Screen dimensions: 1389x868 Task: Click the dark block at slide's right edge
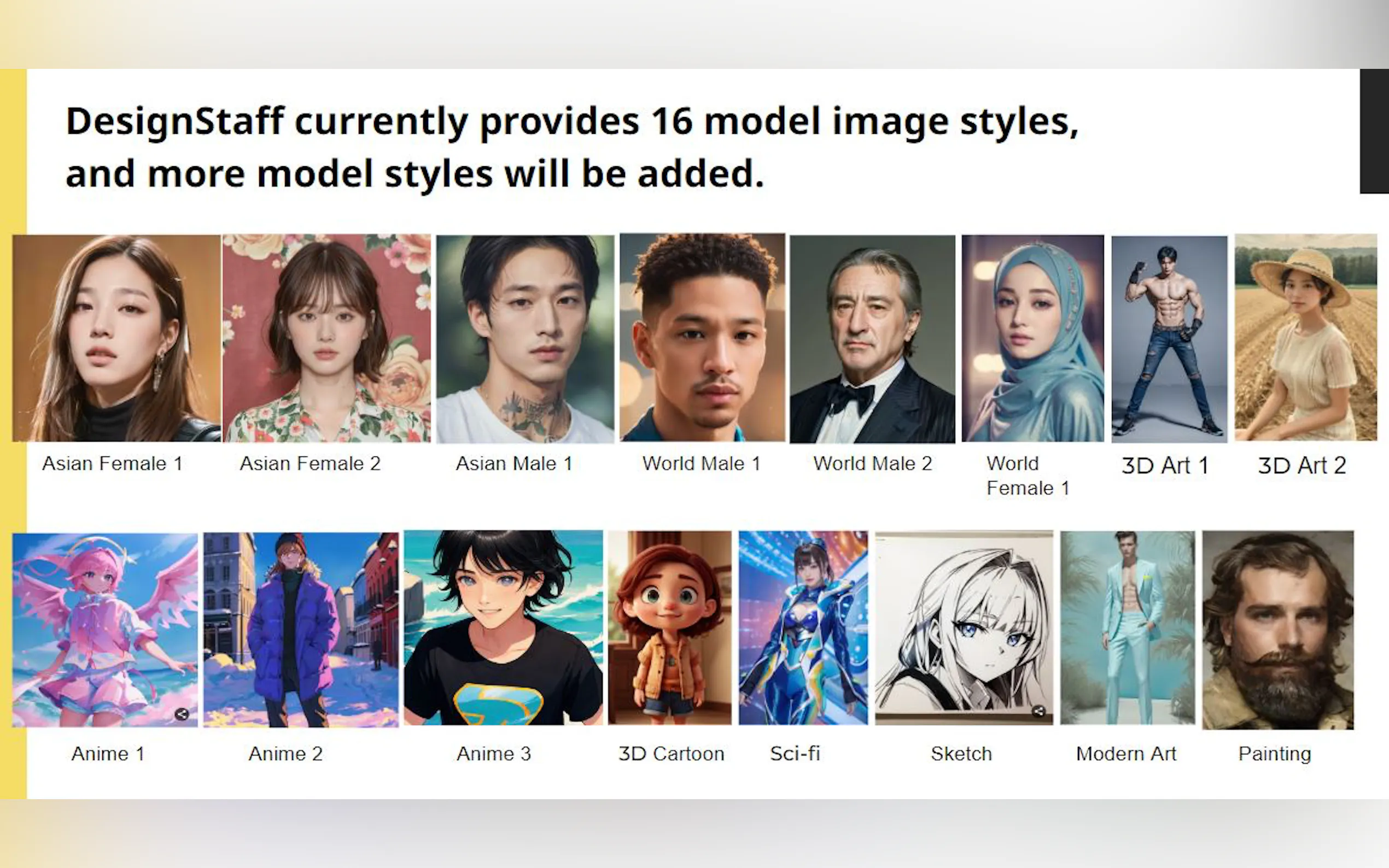coord(1374,131)
